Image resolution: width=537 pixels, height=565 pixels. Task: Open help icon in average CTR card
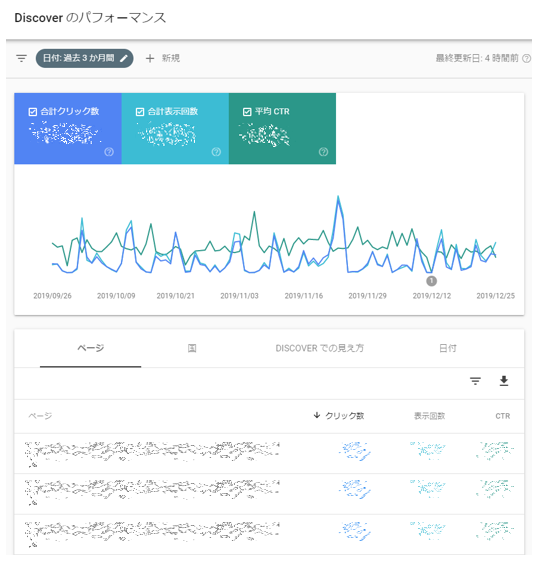[323, 152]
